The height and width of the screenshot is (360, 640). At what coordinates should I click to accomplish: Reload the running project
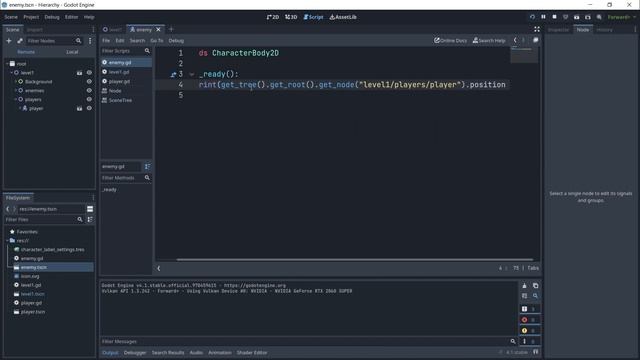tap(532, 17)
